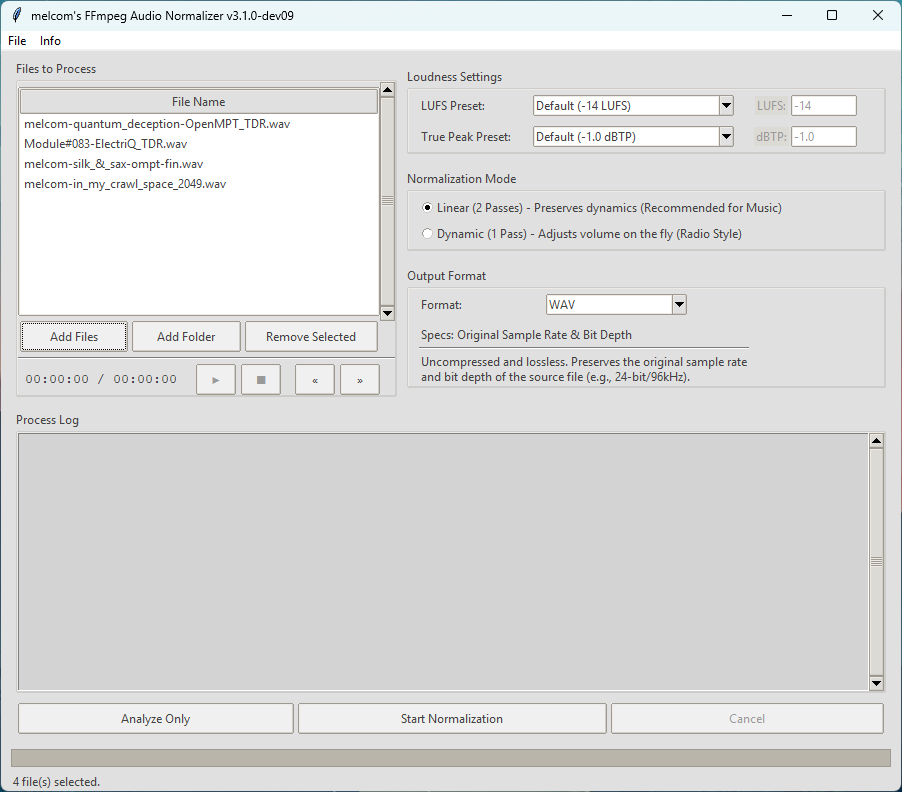
Task: Click the Start Normalization button
Action: [452, 719]
